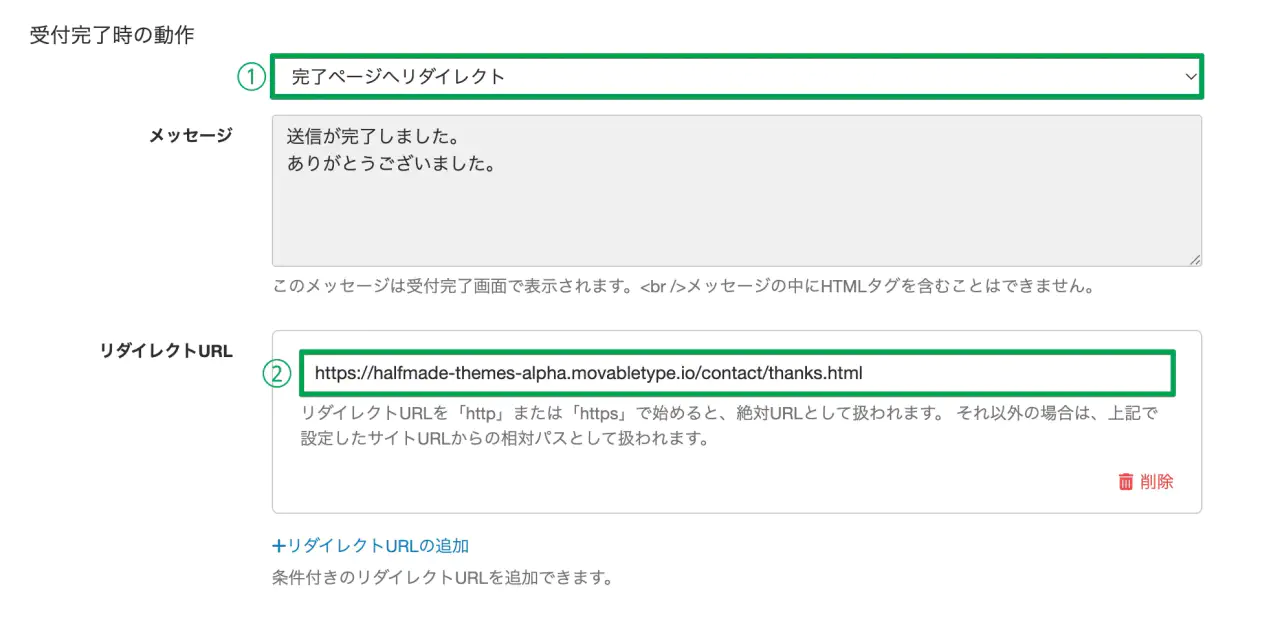1280x626 pixels.
Task: Click the 条件付きのリダイレクトURL description text
Action: pos(441,578)
